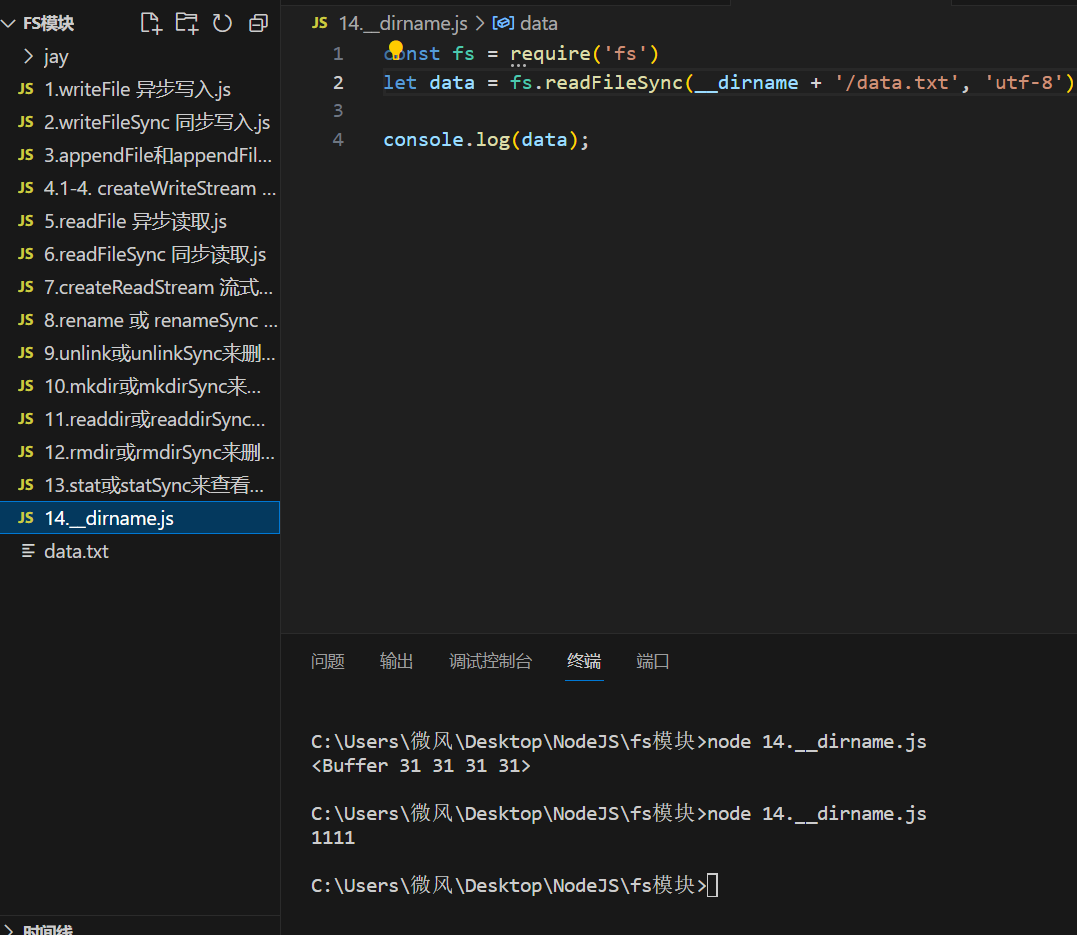Click the New Folder icon in explorer header
Screen dimensions: 1077x935
(x=186, y=23)
